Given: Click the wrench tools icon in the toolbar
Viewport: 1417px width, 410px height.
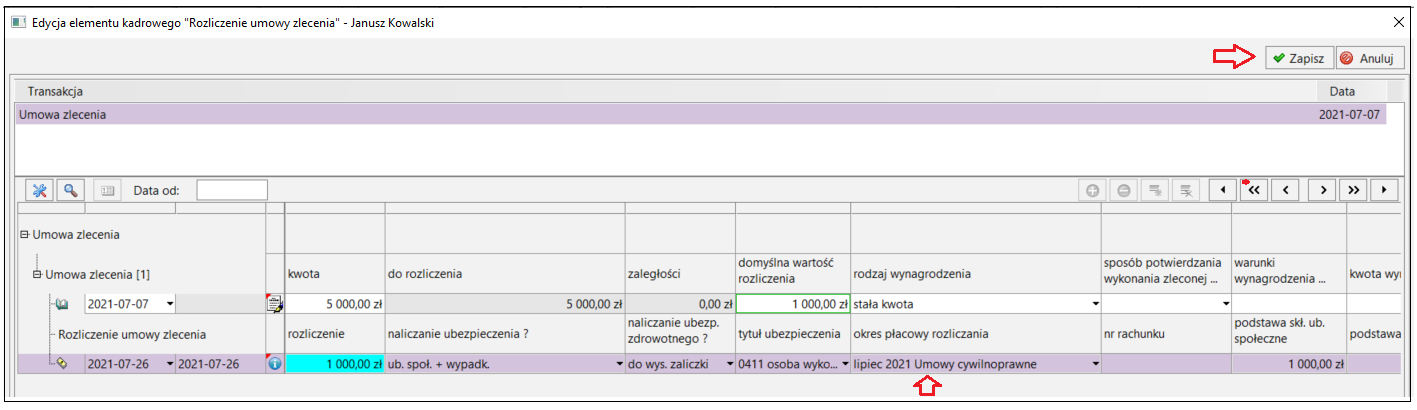Looking at the screenshot, I should click(41, 190).
